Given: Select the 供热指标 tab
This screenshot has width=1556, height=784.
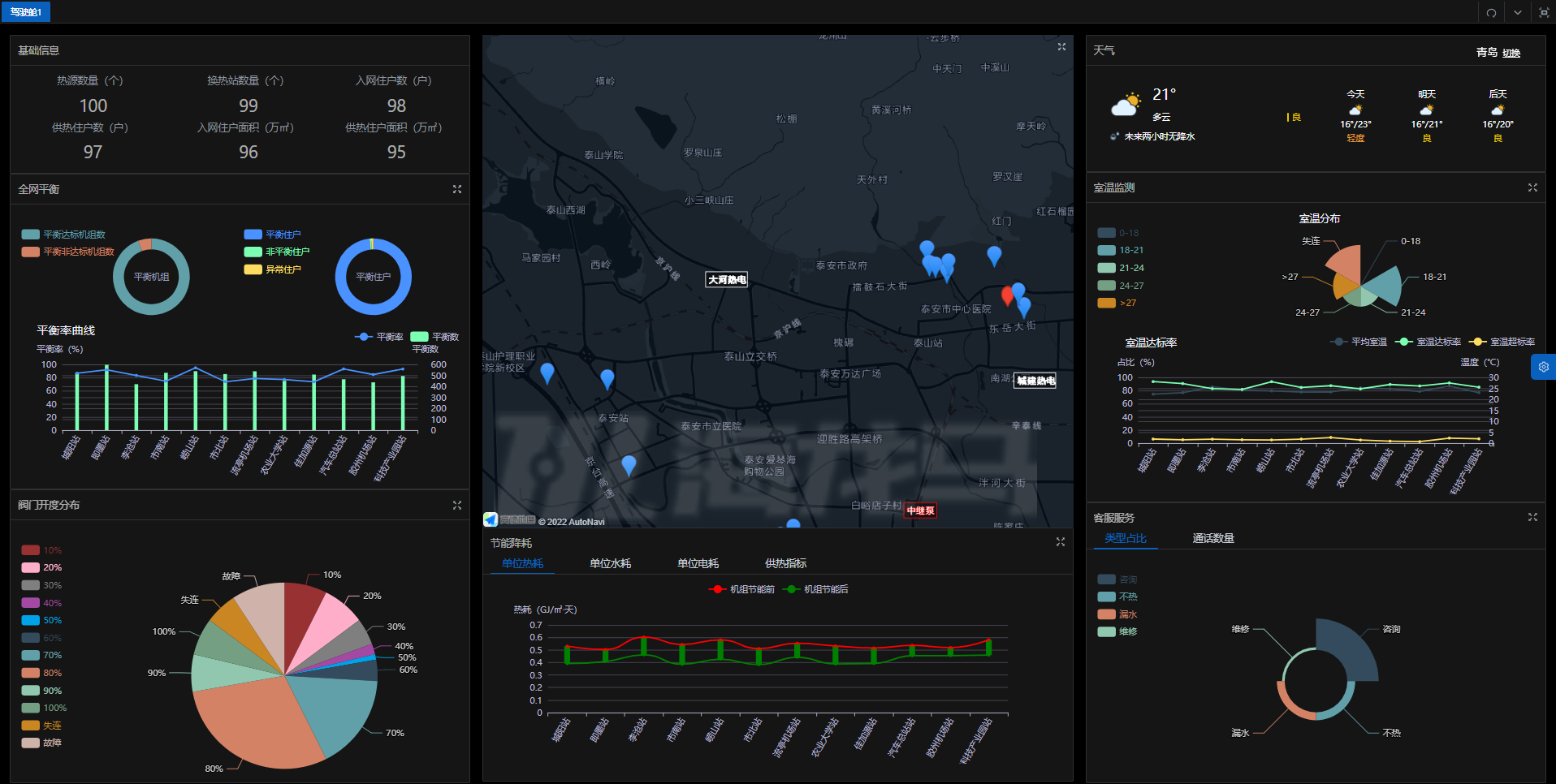Looking at the screenshot, I should pos(785,563).
